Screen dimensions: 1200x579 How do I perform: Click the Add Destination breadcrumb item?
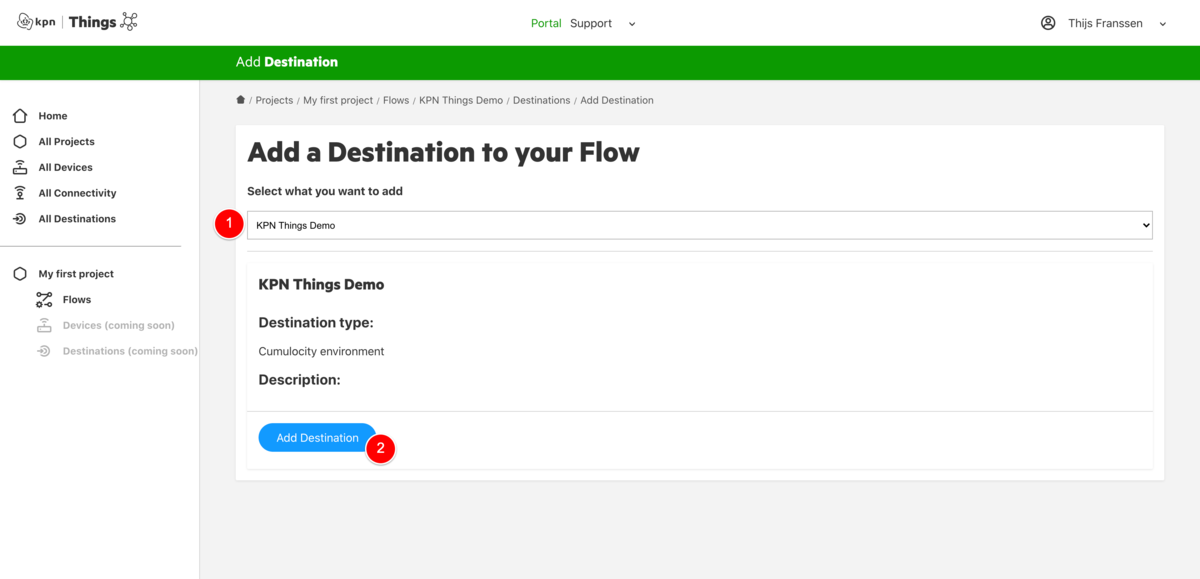pos(617,100)
